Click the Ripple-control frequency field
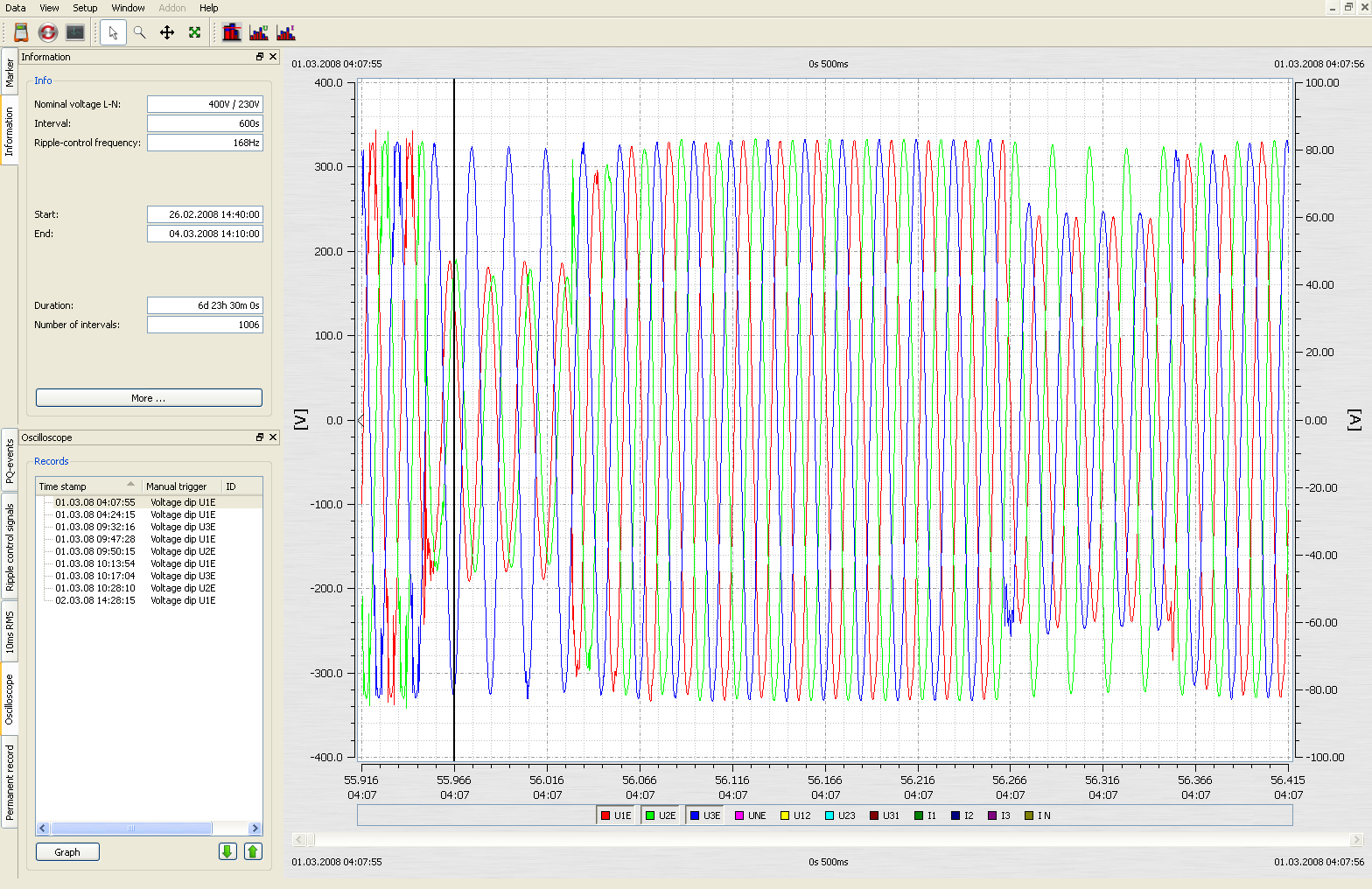The height and width of the screenshot is (889, 1372). pos(205,143)
